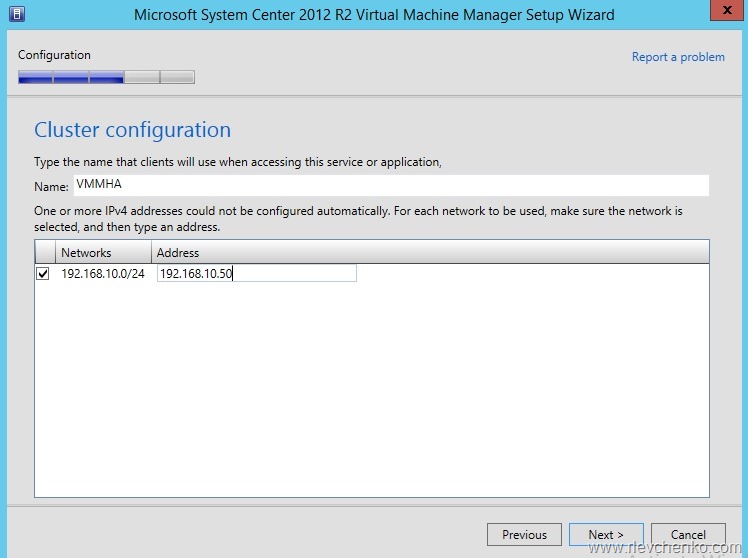Focus the address field showing 192.168.10.50
Viewport: 748px width, 558px height.
pyautogui.click(x=256, y=274)
